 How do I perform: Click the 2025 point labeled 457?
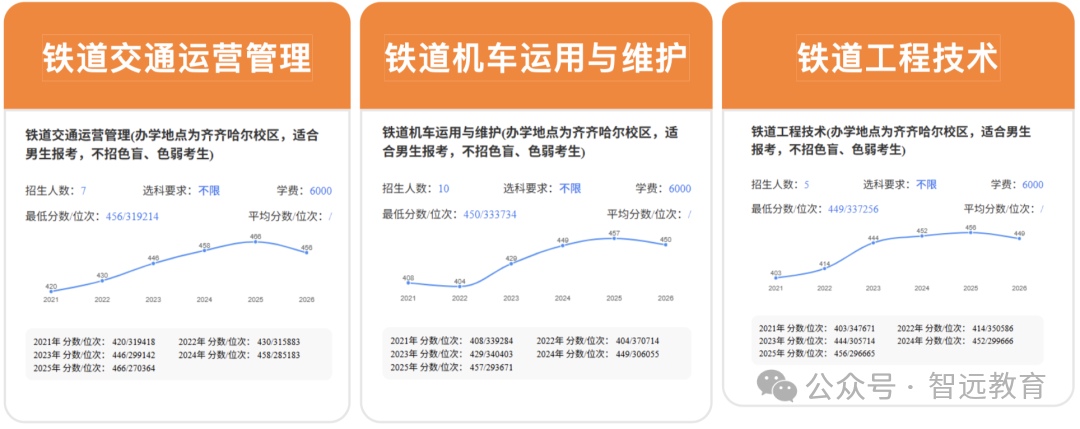tap(614, 238)
